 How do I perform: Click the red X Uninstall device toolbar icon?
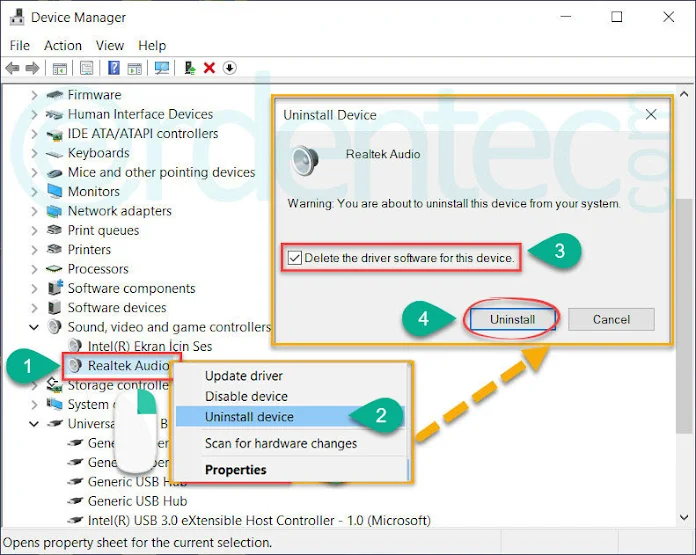coord(209,68)
